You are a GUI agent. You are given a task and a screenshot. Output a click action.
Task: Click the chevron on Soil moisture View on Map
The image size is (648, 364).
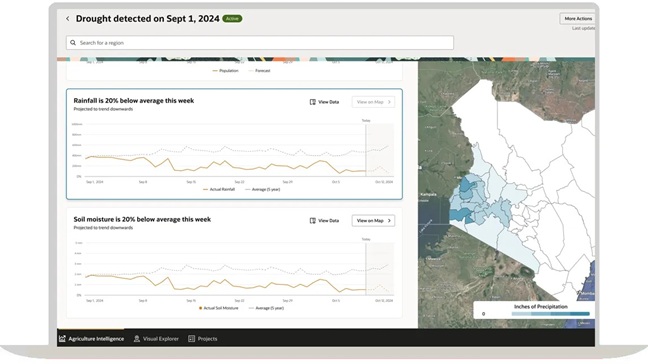point(389,221)
